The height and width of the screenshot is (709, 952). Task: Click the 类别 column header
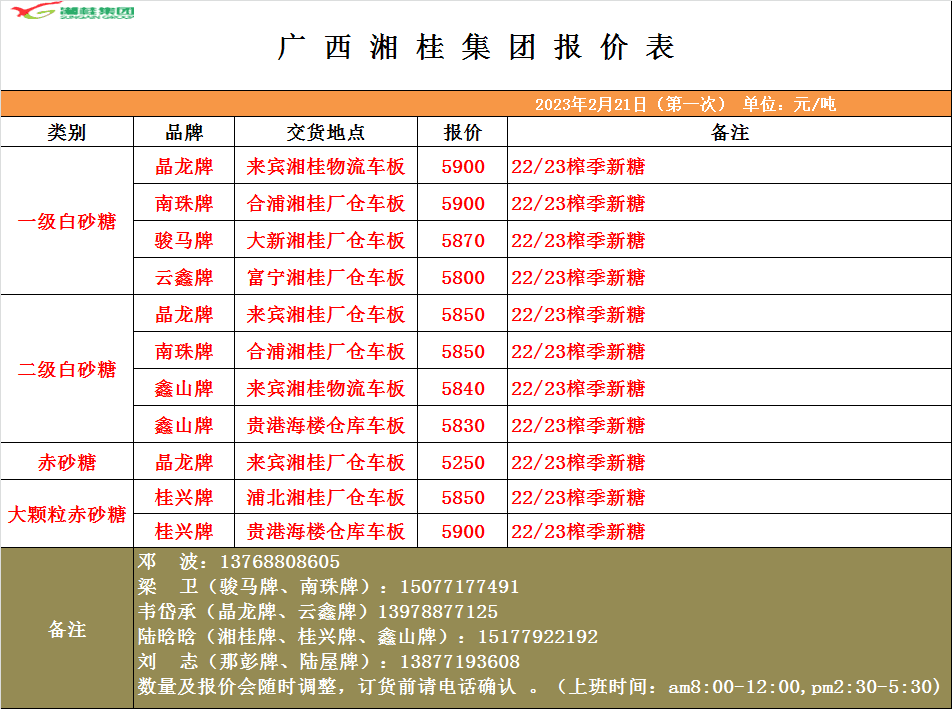[67, 132]
